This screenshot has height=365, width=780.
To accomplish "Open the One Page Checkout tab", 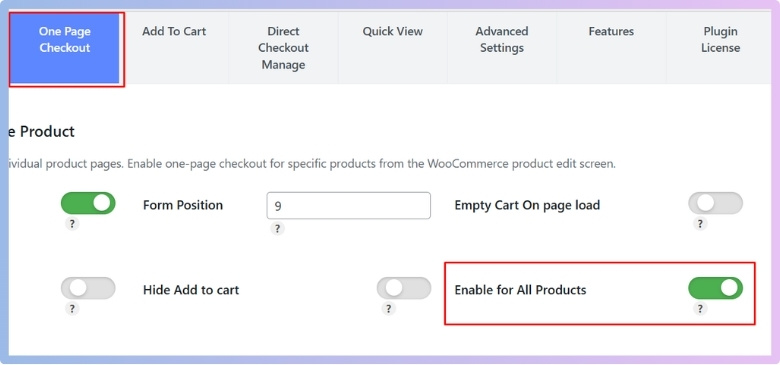I will 65,48.
